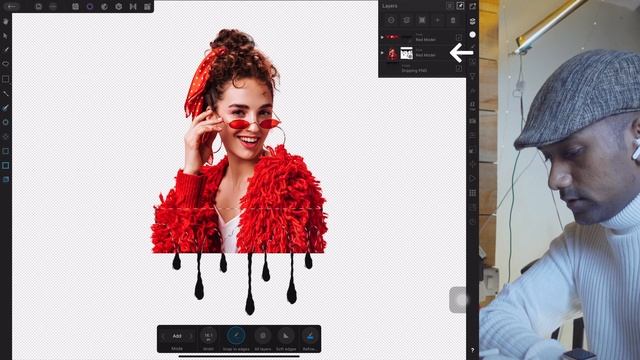This screenshot has width=640, height=360.
Task: Open the Color studio white circle
Action: [473, 35]
